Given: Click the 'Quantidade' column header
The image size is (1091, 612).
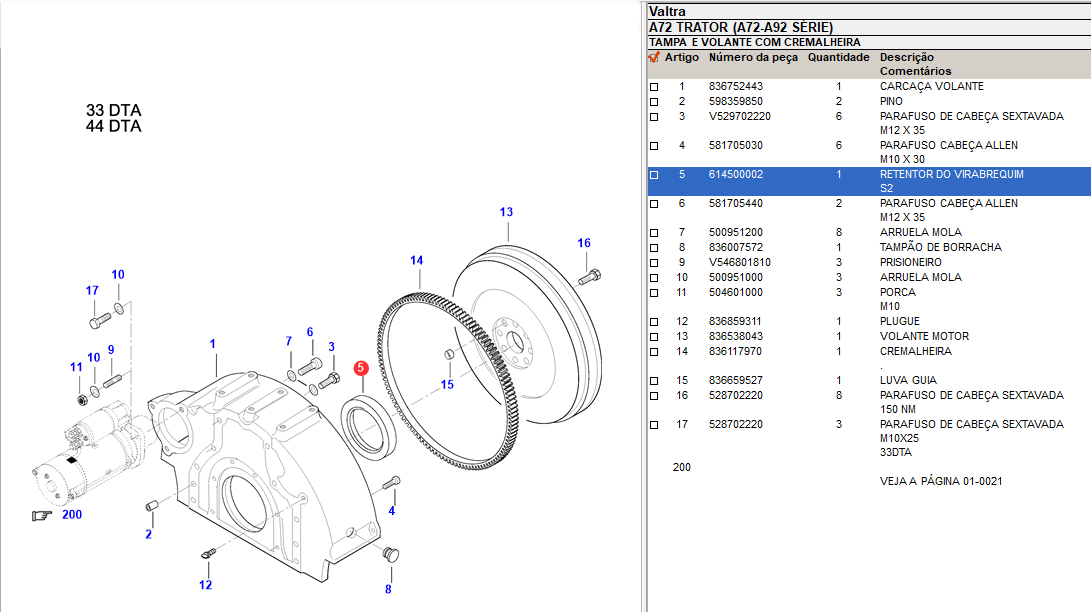Looking at the screenshot, I should tap(838, 58).
